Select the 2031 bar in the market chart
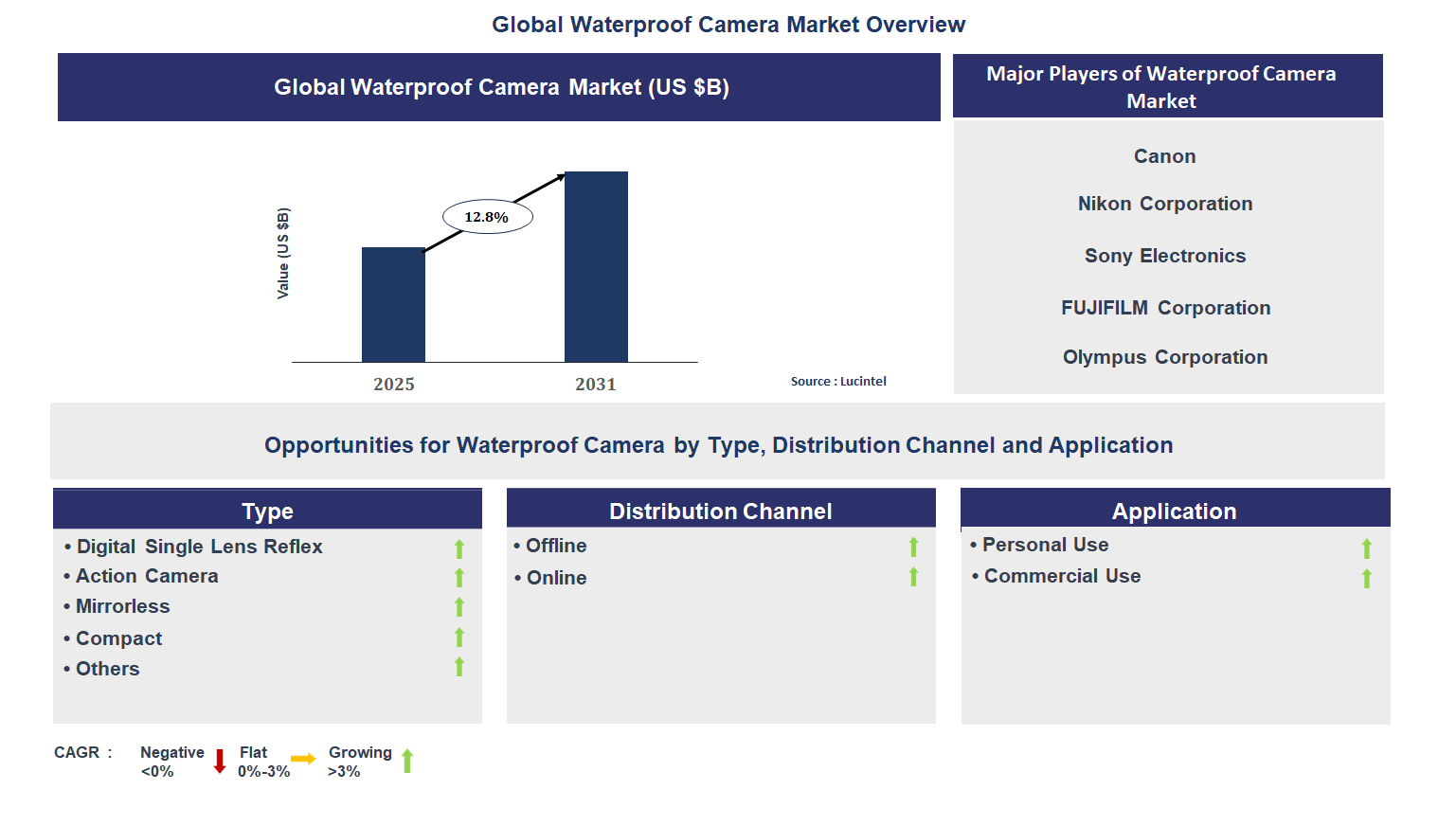The width and height of the screenshot is (1456, 826). (x=596, y=266)
